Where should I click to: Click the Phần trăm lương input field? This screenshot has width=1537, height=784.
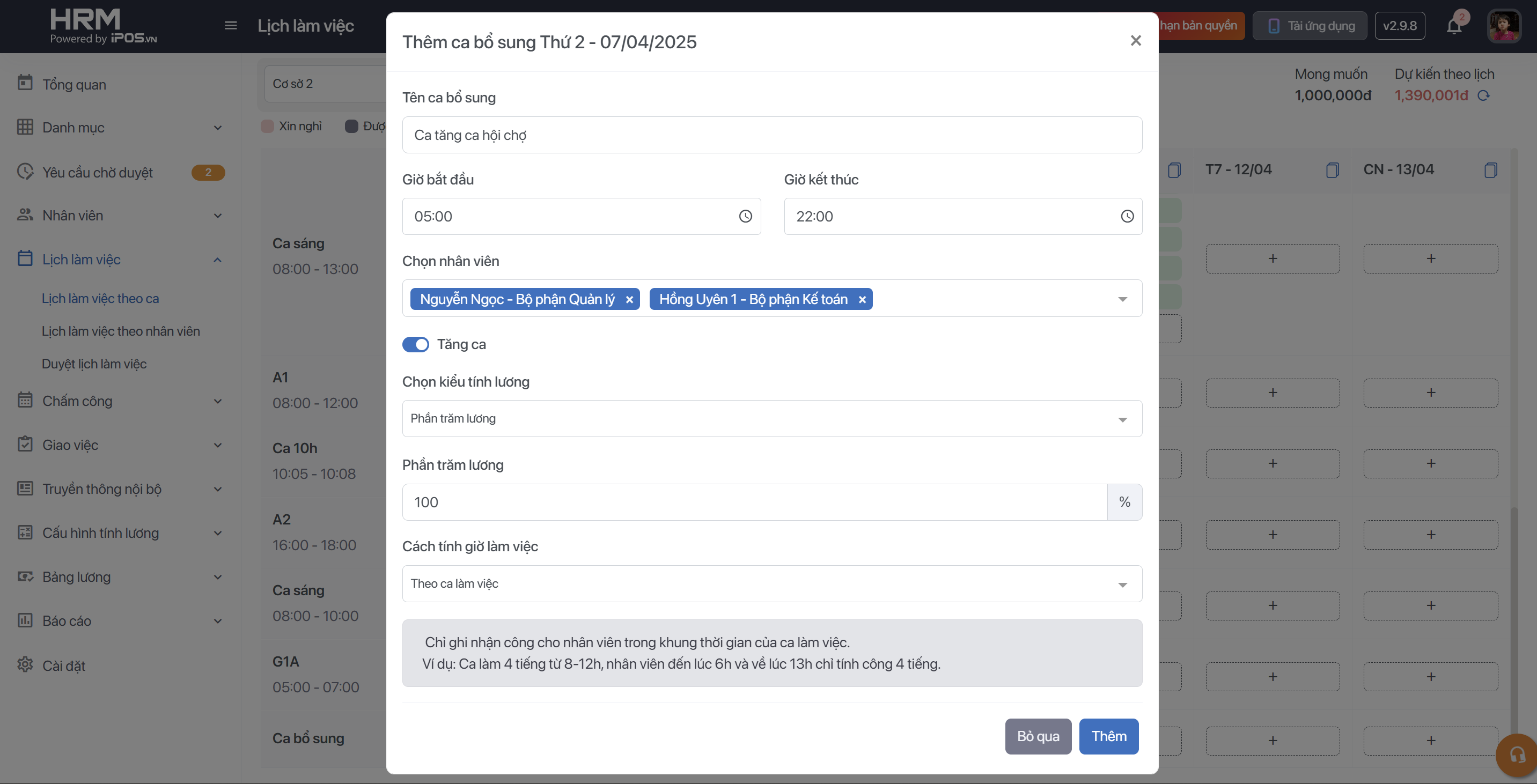coord(754,502)
